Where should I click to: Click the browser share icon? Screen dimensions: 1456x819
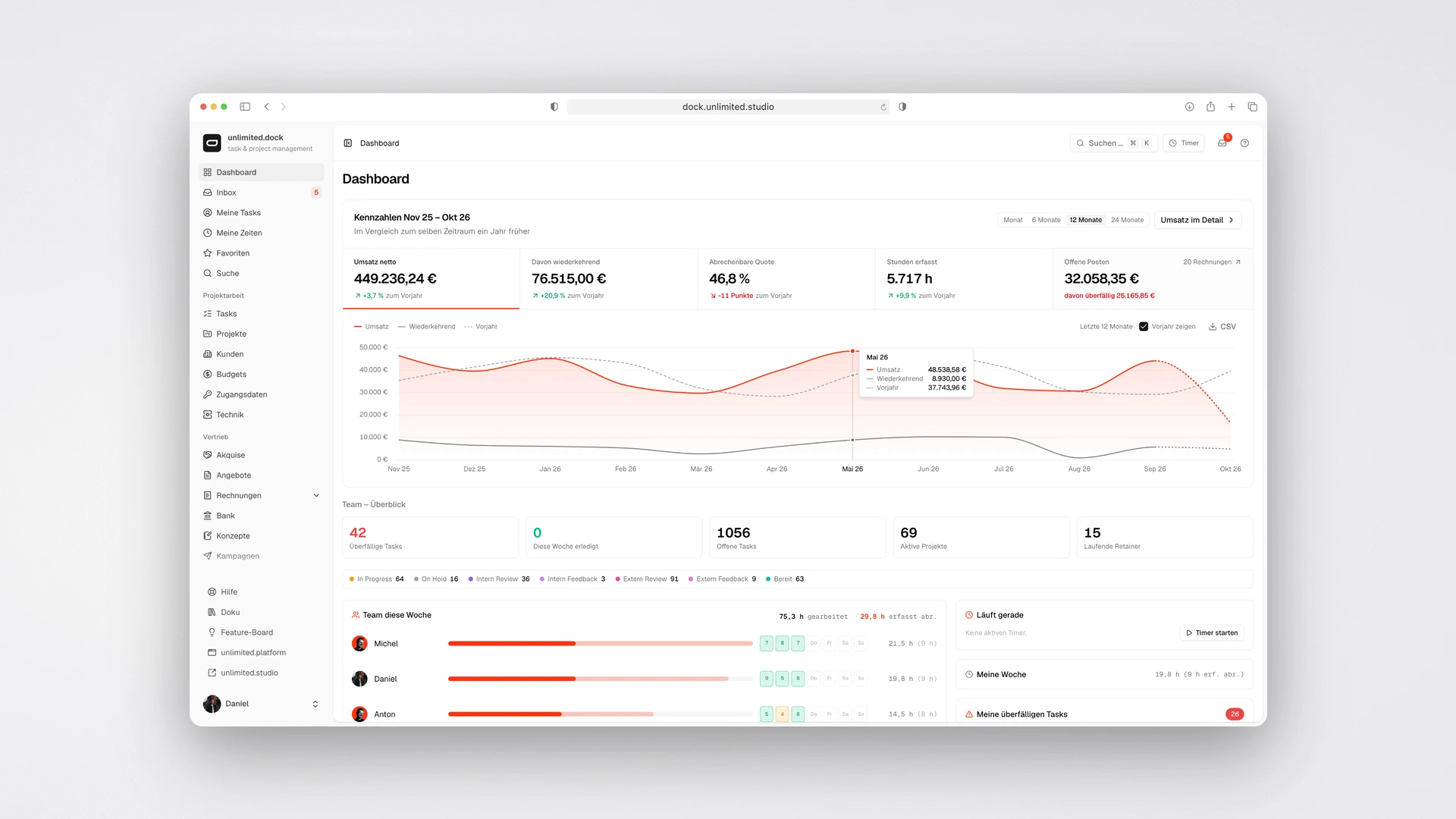point(1210,107)
